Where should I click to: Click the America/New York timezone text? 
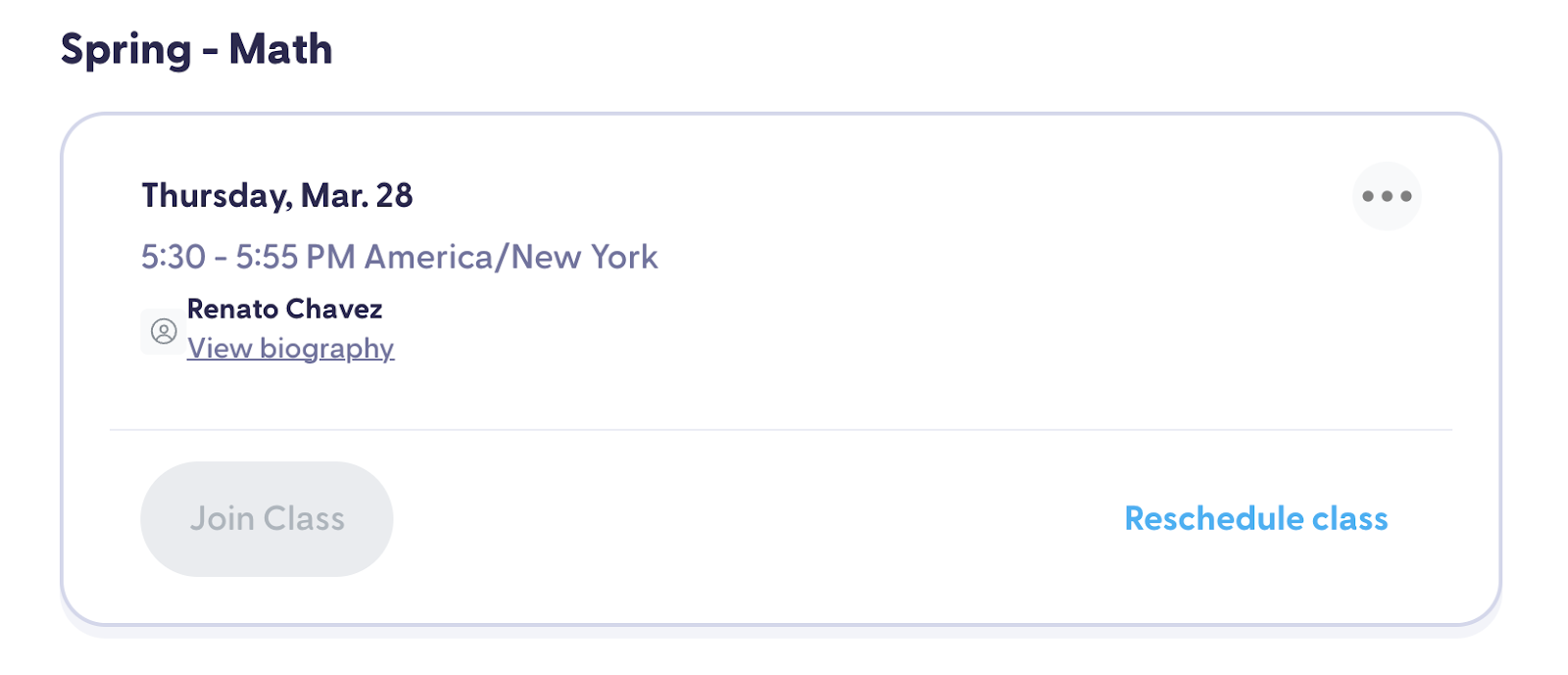point(511,257)
